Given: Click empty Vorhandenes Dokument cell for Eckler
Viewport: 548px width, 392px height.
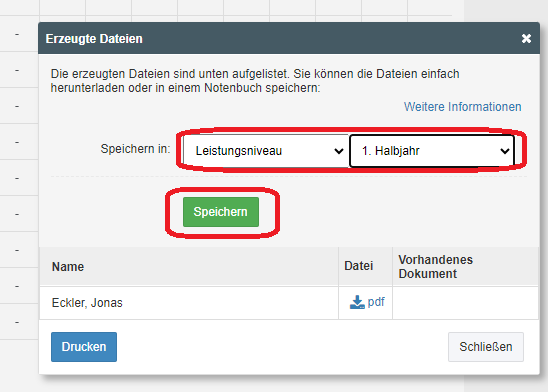Looking at the screenshot, I should 466,303.
